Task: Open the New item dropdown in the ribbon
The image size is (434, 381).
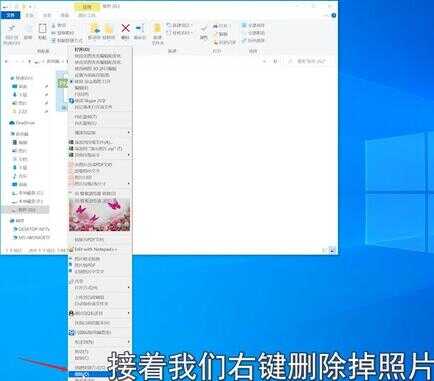Action: pyautogui.click(x=179, y=25)
